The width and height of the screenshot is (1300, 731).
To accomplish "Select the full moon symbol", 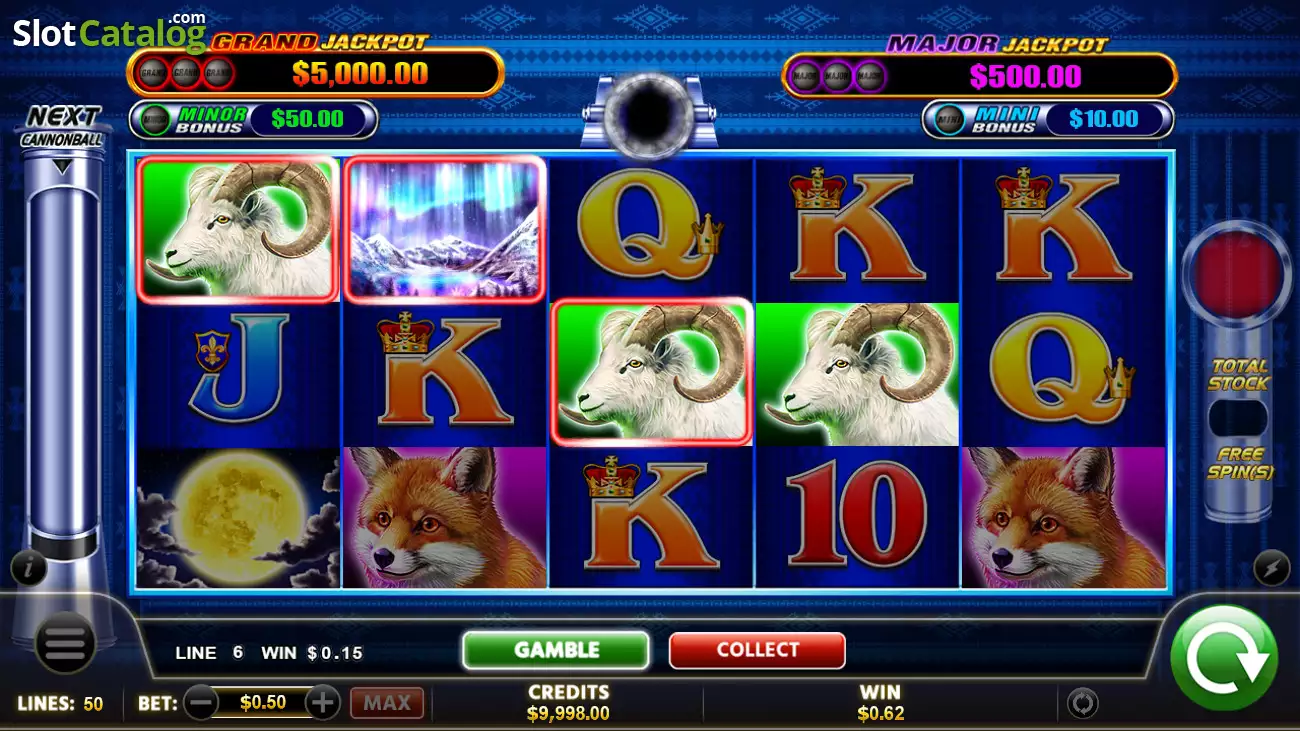I will tap(238, 518).
